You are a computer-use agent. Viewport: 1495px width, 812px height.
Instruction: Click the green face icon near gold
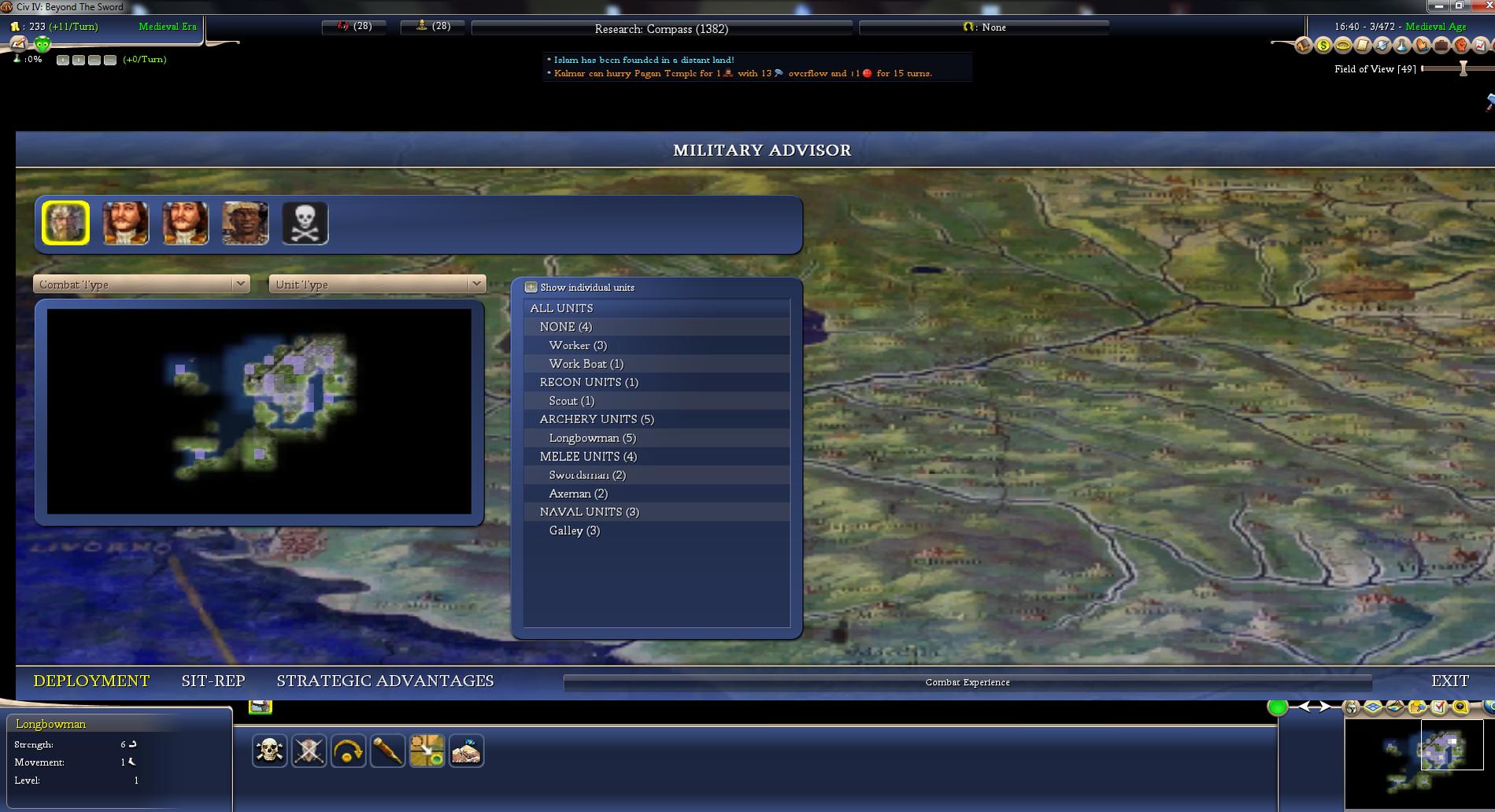43,44
